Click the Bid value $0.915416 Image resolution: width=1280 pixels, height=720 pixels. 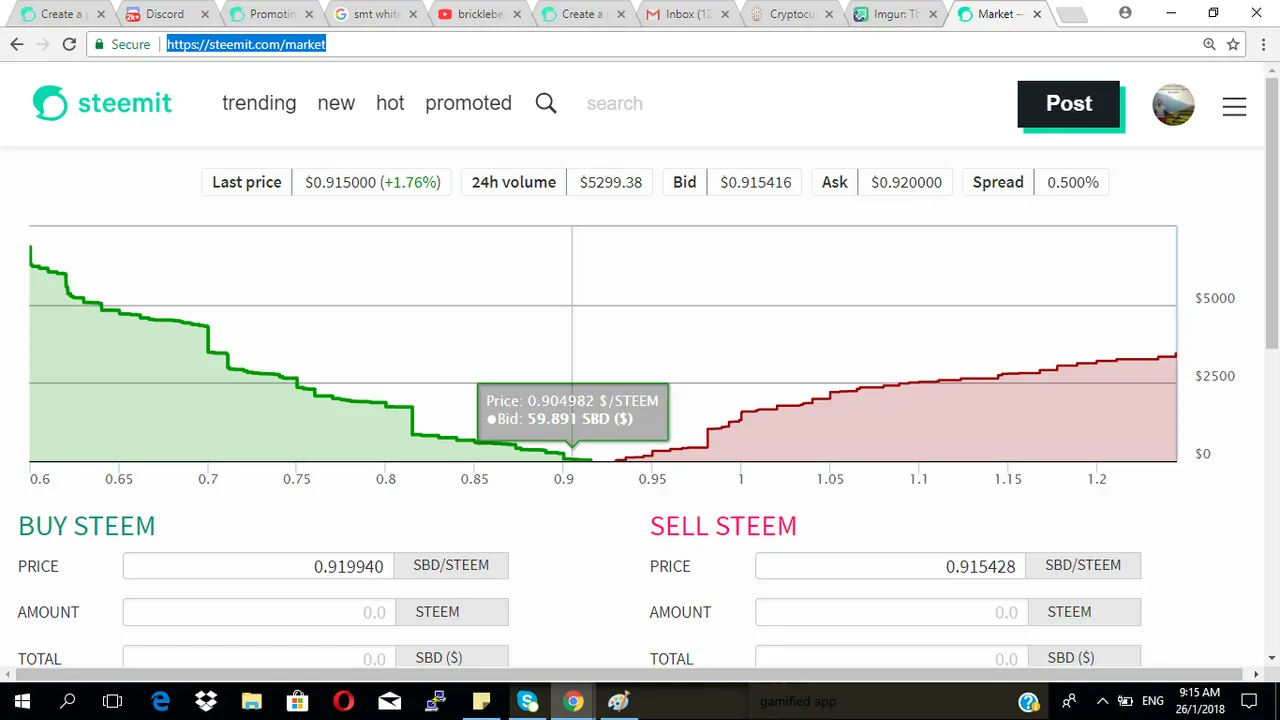pyautogui.click(x=755, y=182)
